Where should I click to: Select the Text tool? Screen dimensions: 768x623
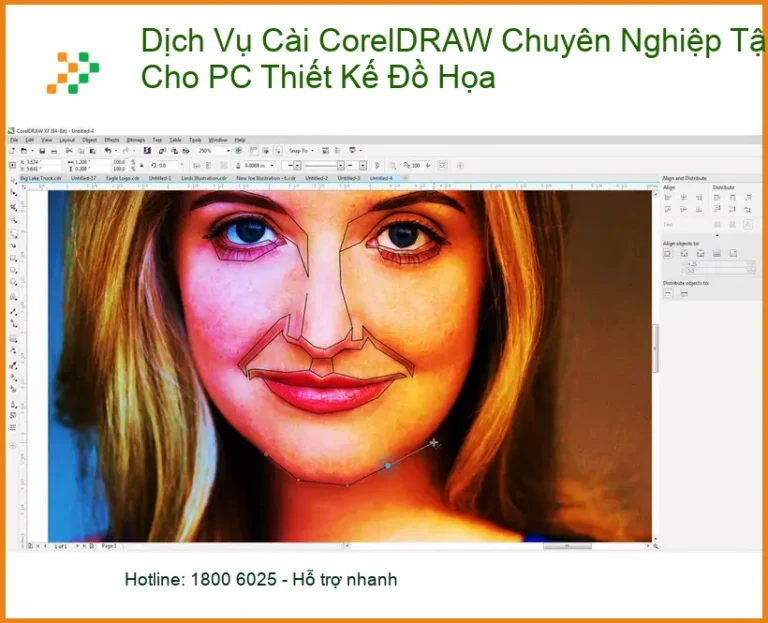tap(13, 297)
